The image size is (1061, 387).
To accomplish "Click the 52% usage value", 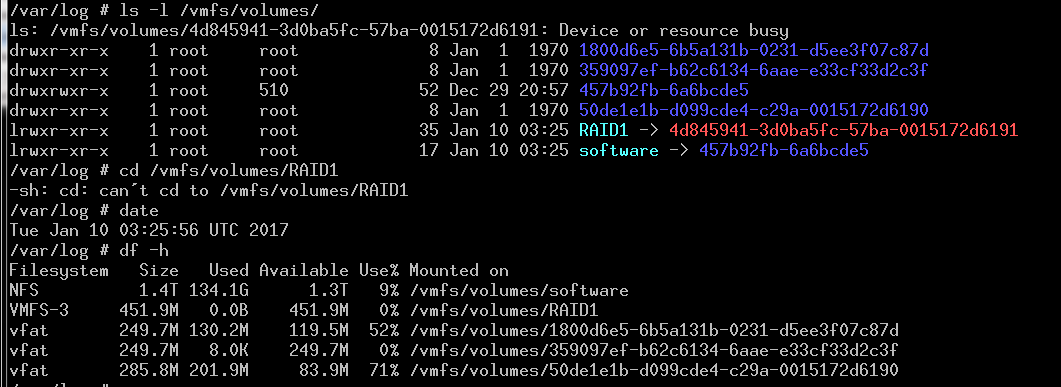I will click(384, 330).
